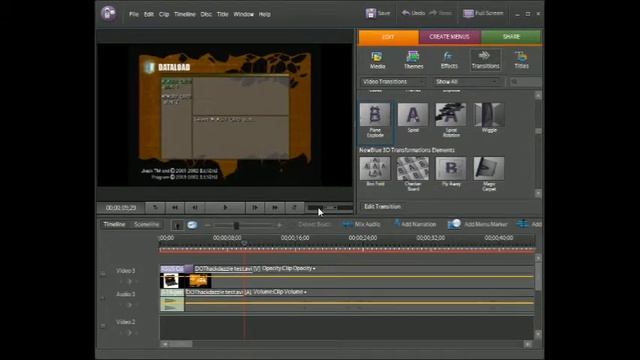Adjust the timeline zoom slider handle
This screenshot has height=360, width=640.
[236, 225]
